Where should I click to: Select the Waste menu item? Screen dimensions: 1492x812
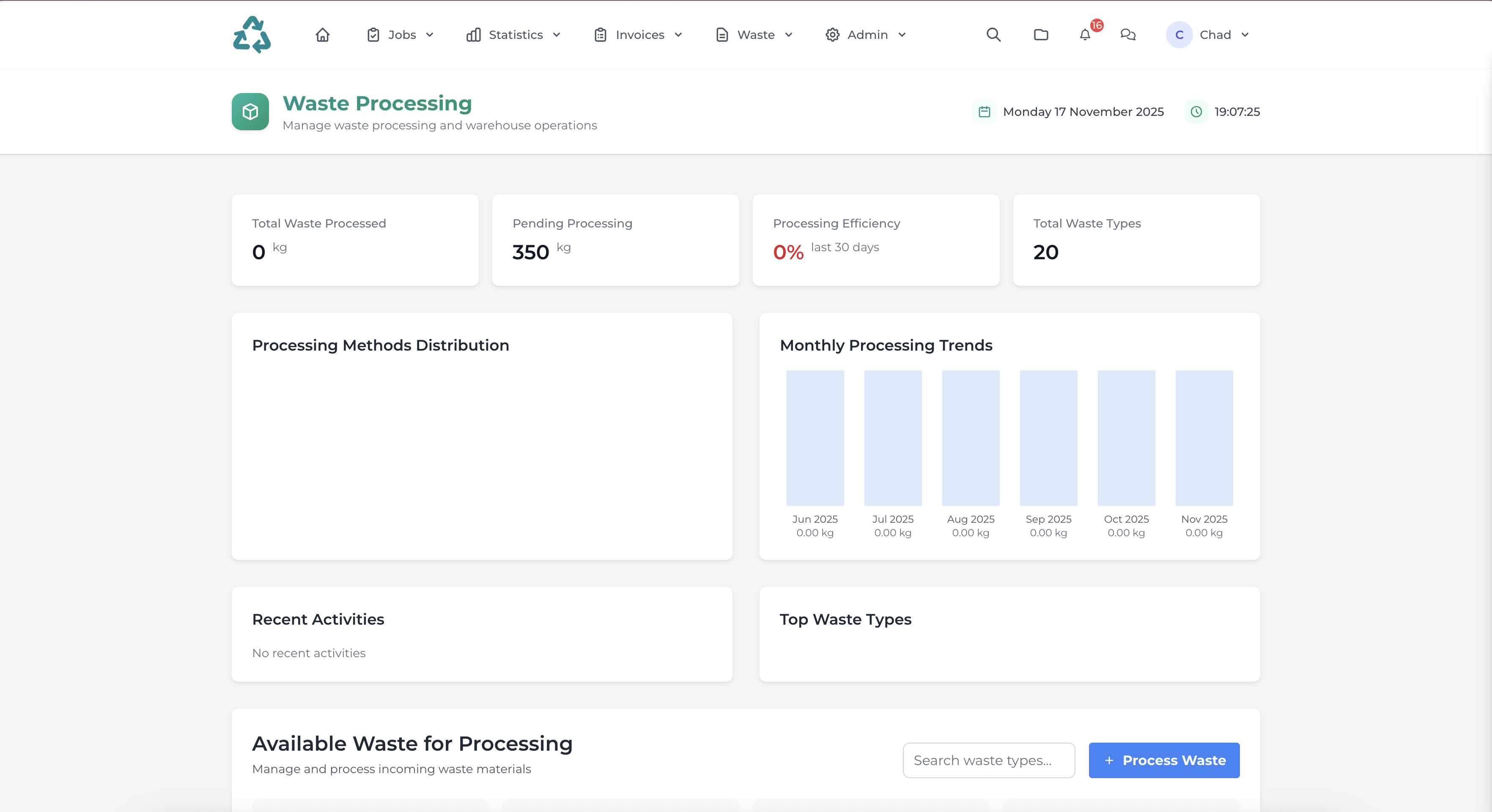pos(754,34)
